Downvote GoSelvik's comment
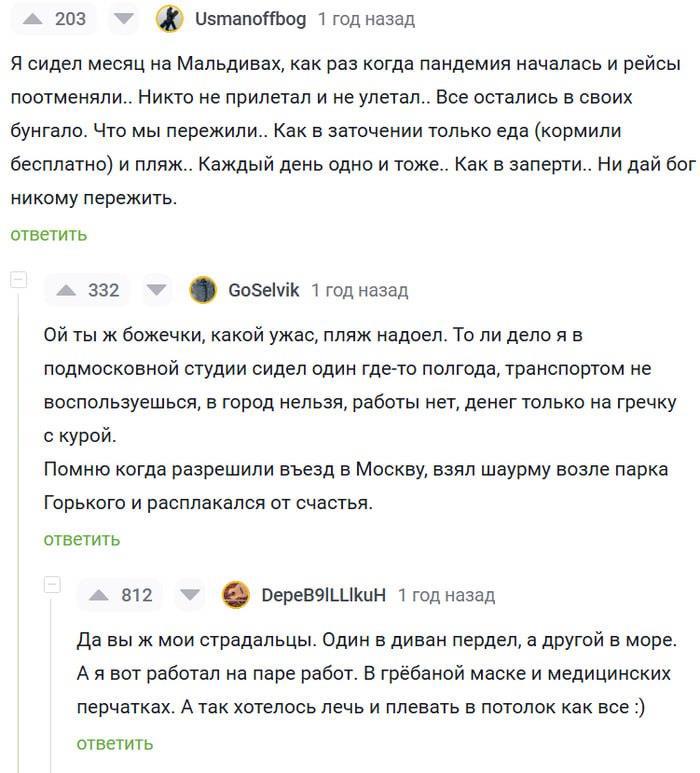The width and height of the screenshot is (700, 773). (156, 290)
